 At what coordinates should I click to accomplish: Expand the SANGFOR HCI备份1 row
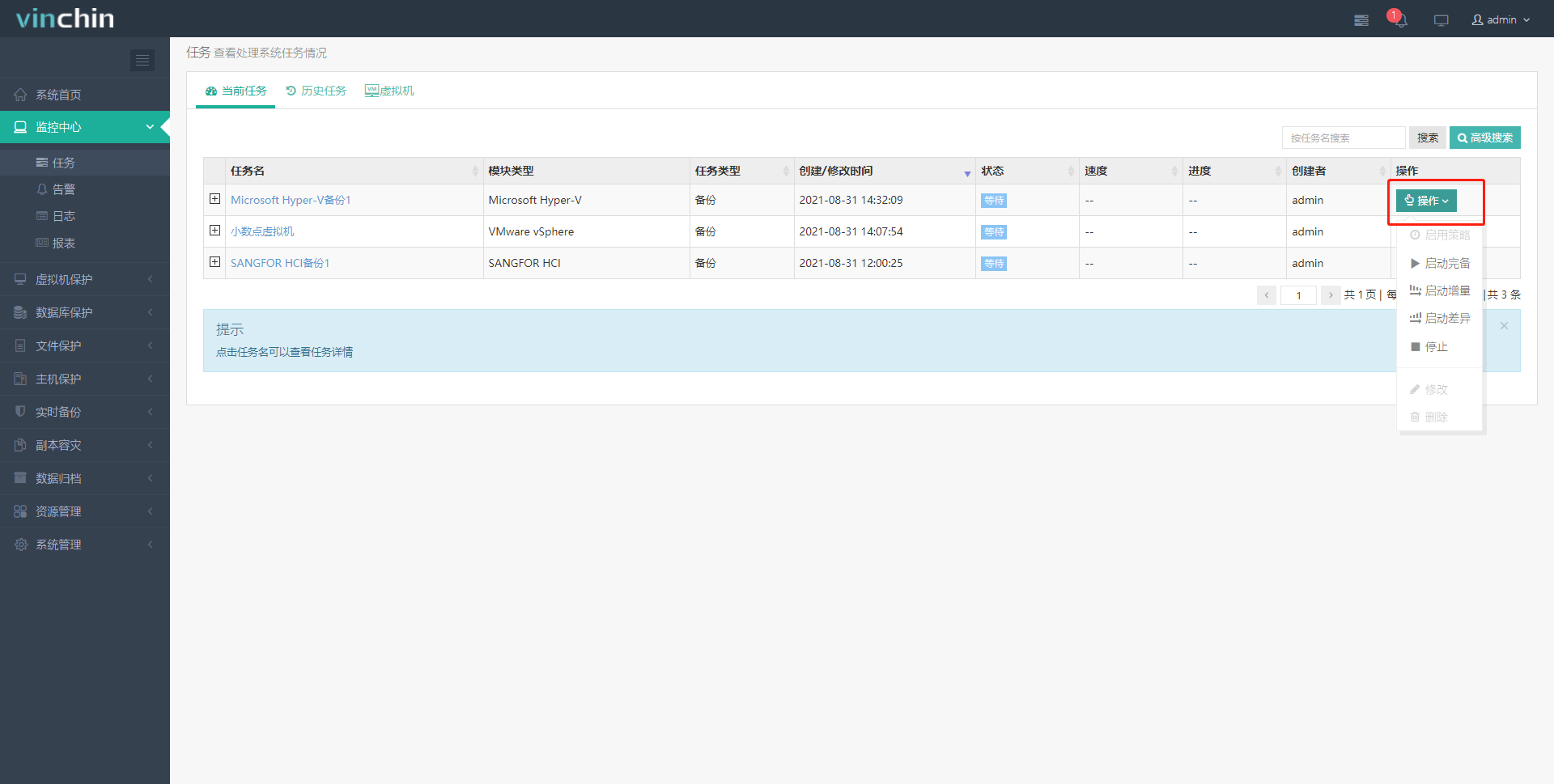pyautogui.click(x=214, y=262)
